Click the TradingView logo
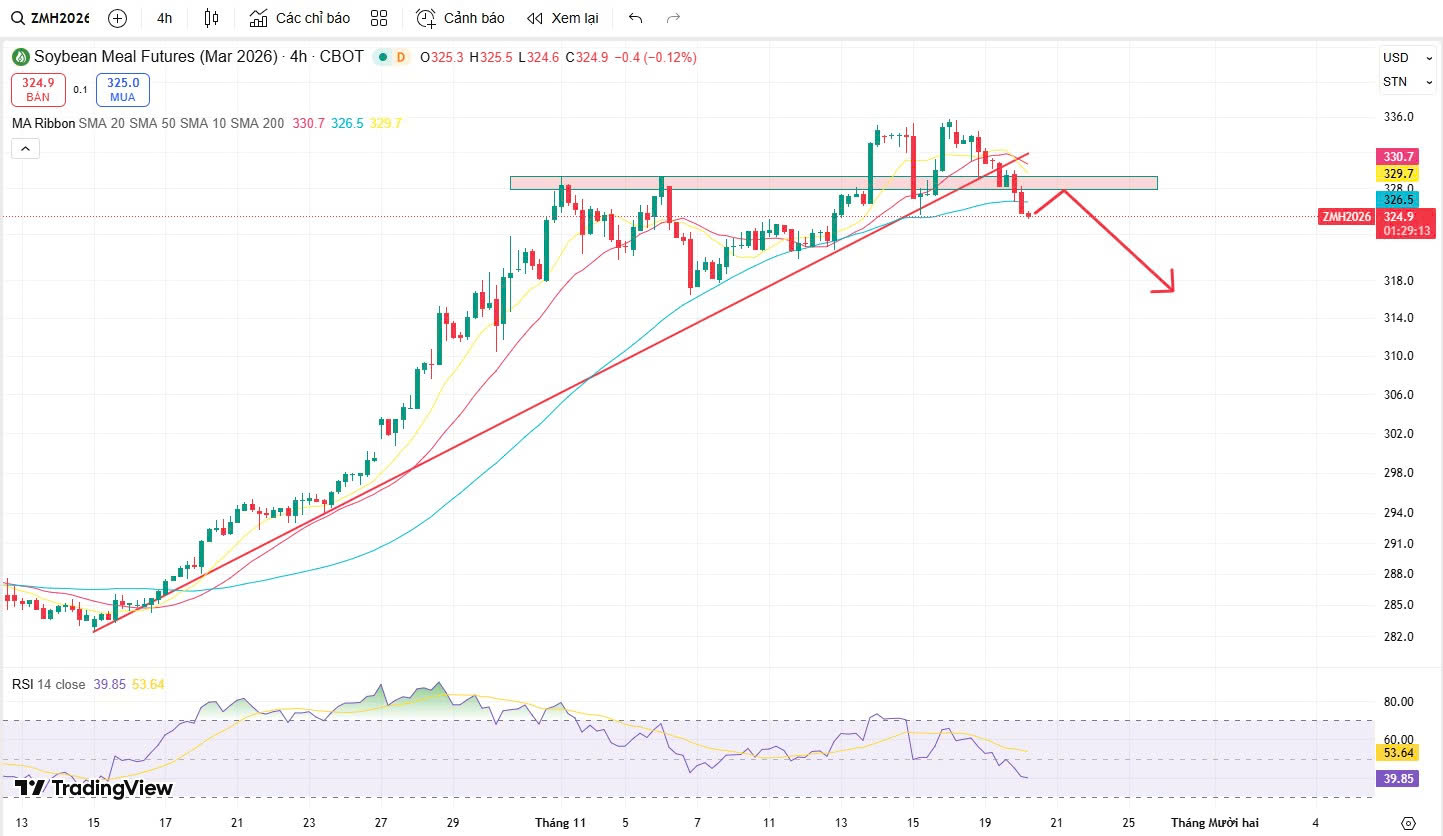This screenshot has height=836, width=1443. coord(95,788)
